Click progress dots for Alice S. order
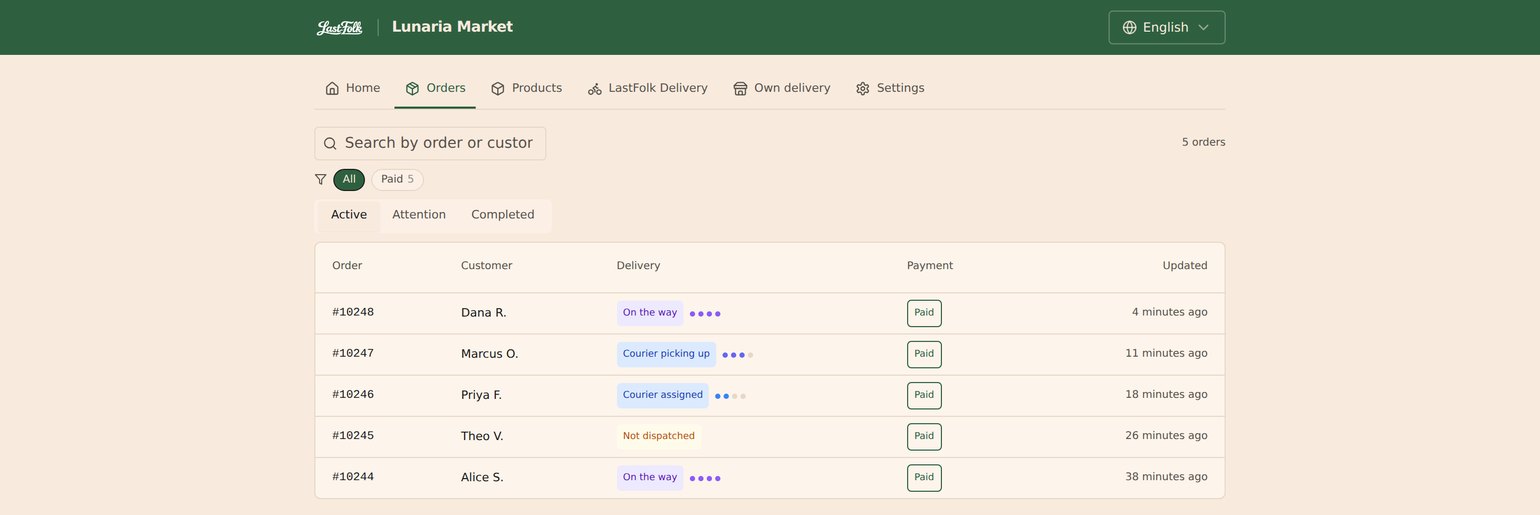The width and height of the screenshot is (1540, 515). coord(705,478)
